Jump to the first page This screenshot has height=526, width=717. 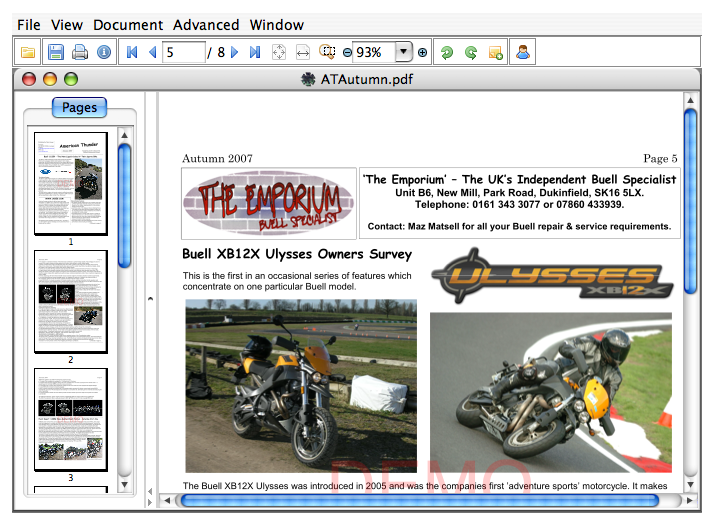(x=132, y=52)
